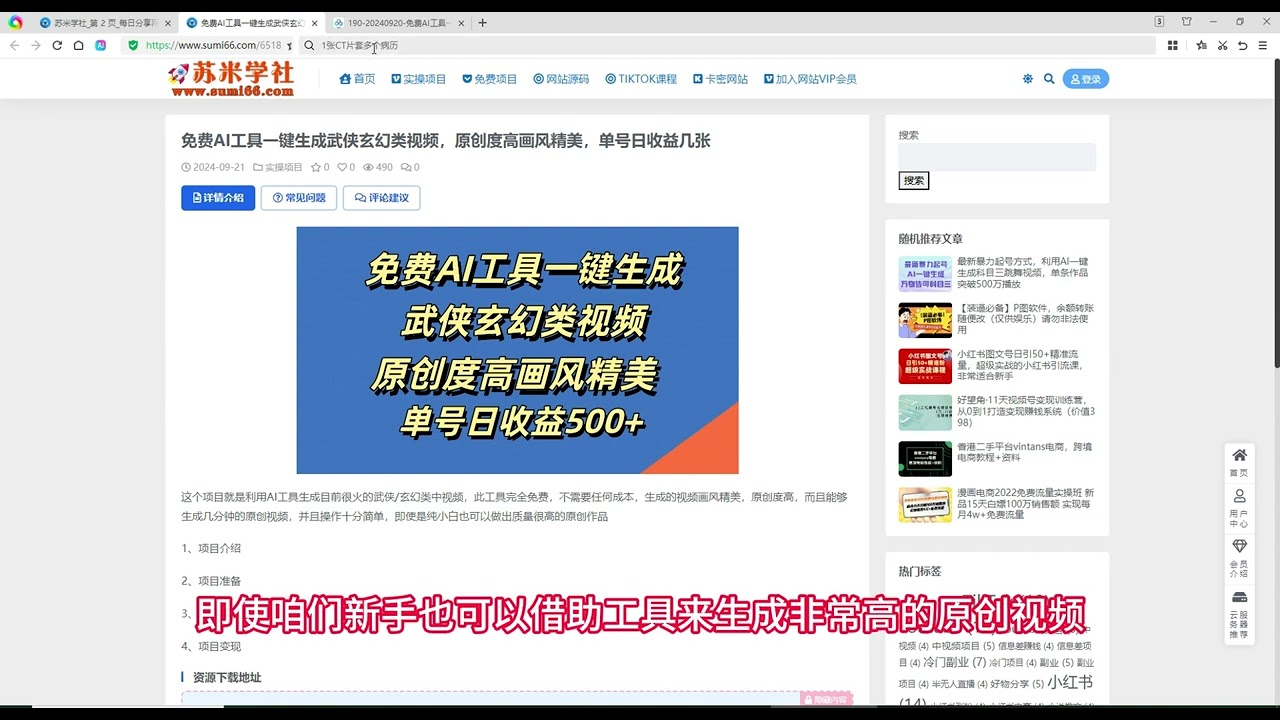Click the 苏米学社 site logo

(x=231, y=79)
